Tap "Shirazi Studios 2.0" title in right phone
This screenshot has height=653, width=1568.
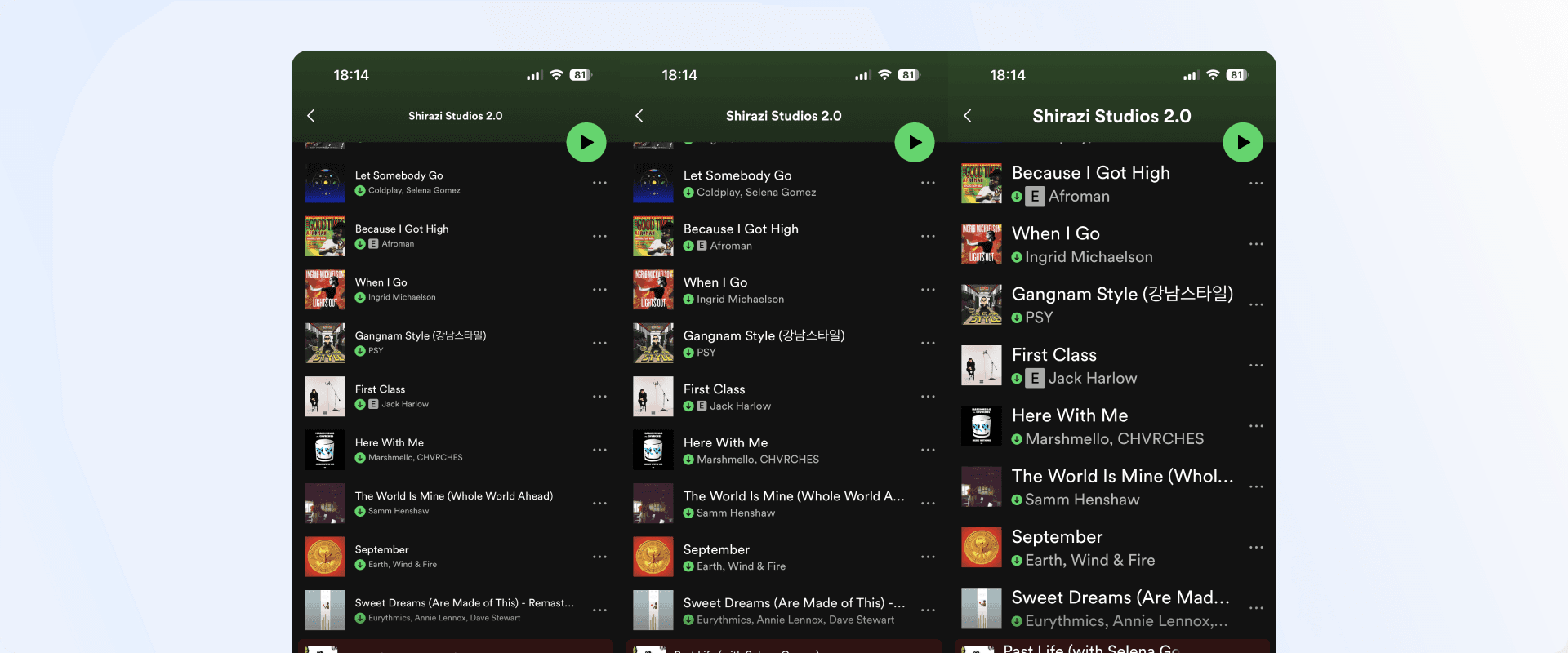point(1111,116)
